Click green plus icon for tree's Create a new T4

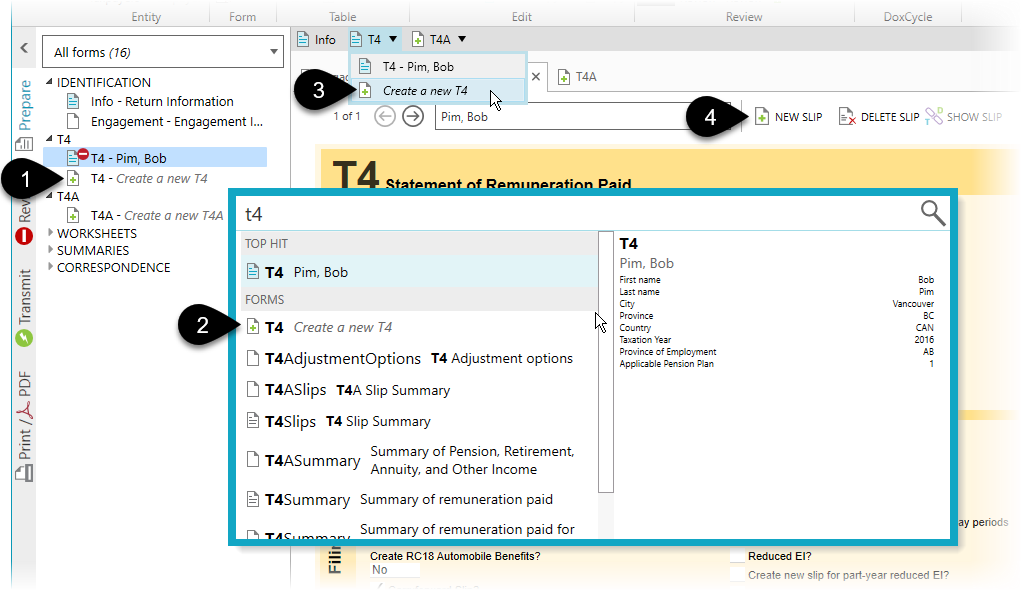tap(74, 178)
